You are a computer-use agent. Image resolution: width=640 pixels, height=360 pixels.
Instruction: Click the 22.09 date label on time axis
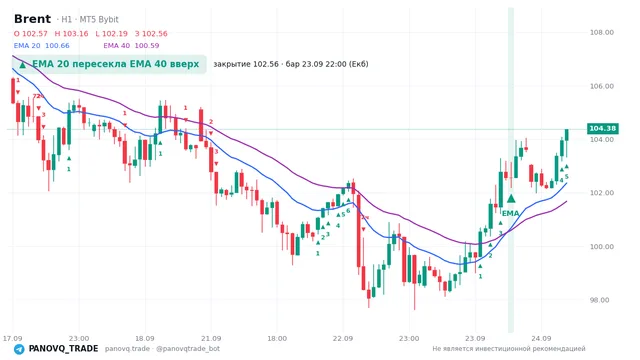[x=343, y=338]
